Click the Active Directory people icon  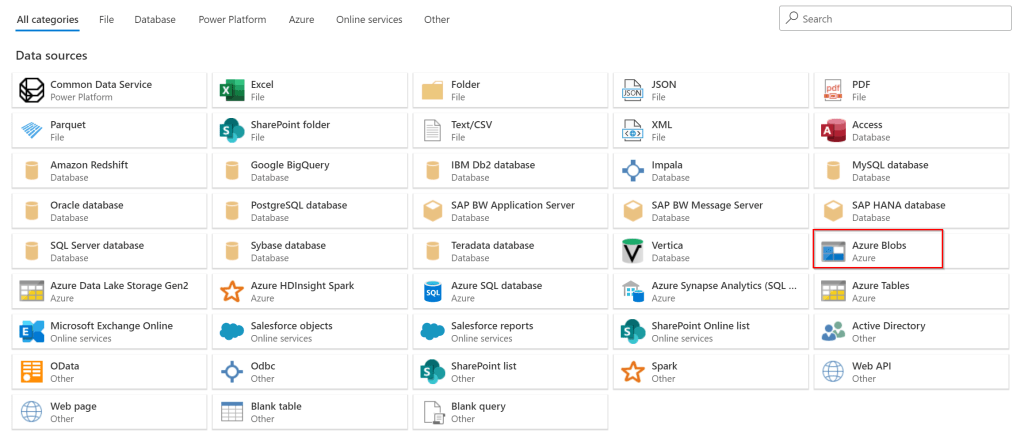tap(833, 332)
